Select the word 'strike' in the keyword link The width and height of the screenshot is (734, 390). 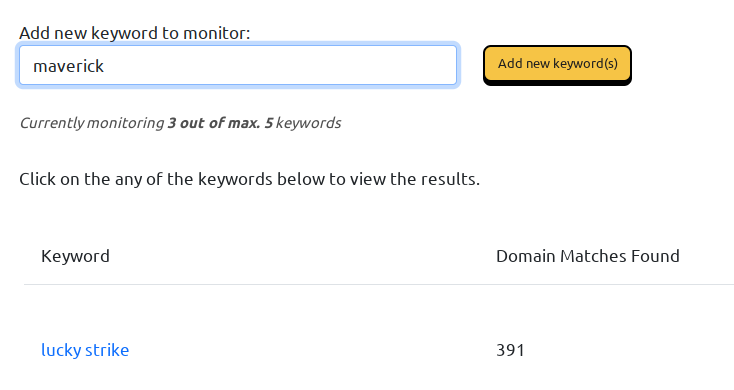(x=107, y=350)
